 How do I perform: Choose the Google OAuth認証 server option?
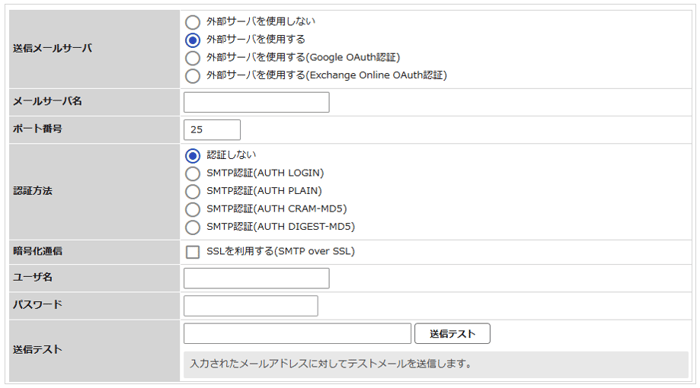(x=192, y=58)
